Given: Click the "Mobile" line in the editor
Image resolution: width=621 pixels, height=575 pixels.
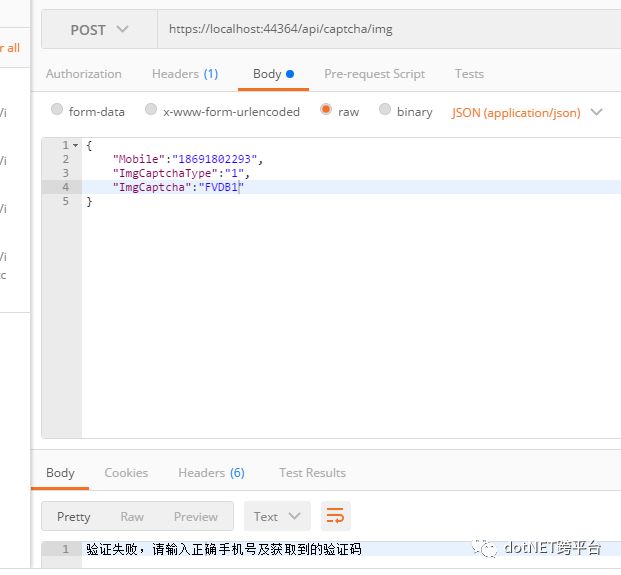Looking at the screenshot, I should coord(188,159).
